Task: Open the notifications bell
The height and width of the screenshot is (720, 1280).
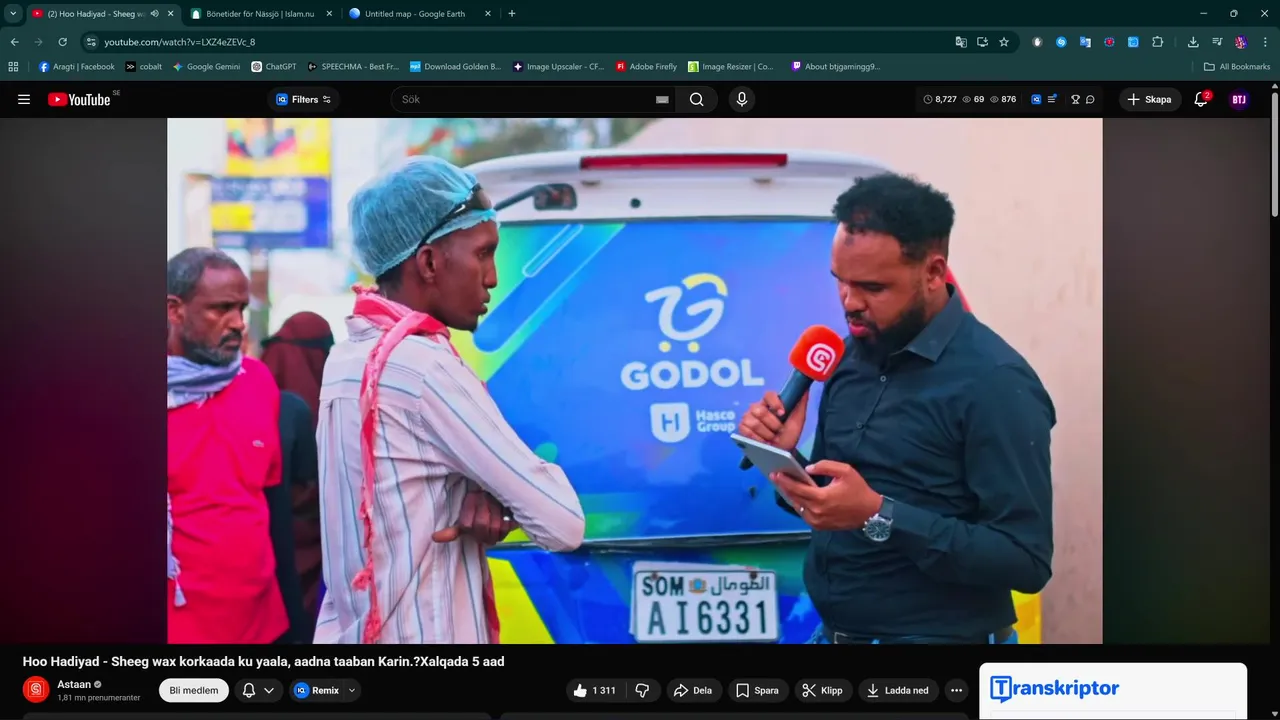Action: point(1201,99)
